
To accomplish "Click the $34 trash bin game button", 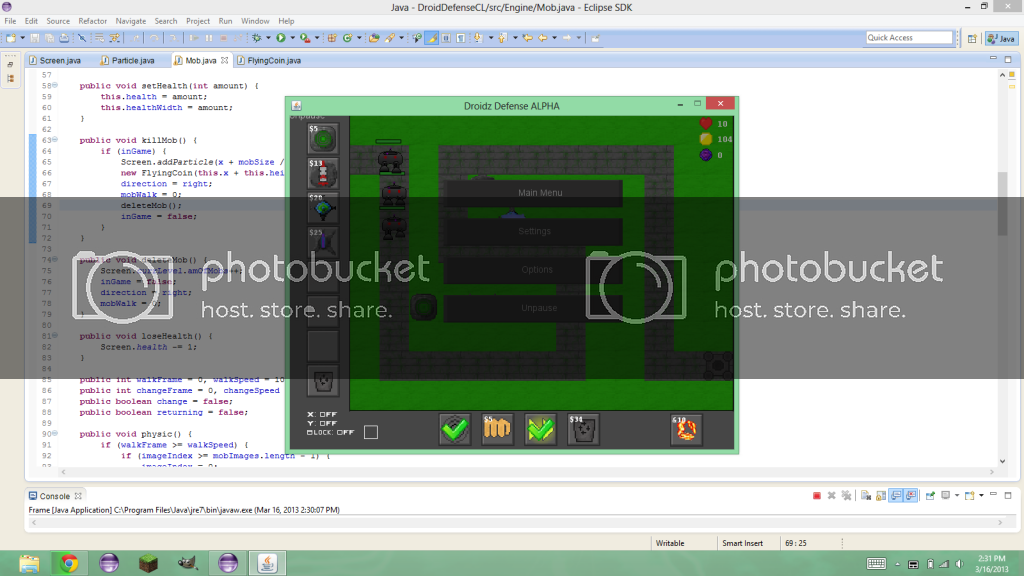I will (583, 429).
